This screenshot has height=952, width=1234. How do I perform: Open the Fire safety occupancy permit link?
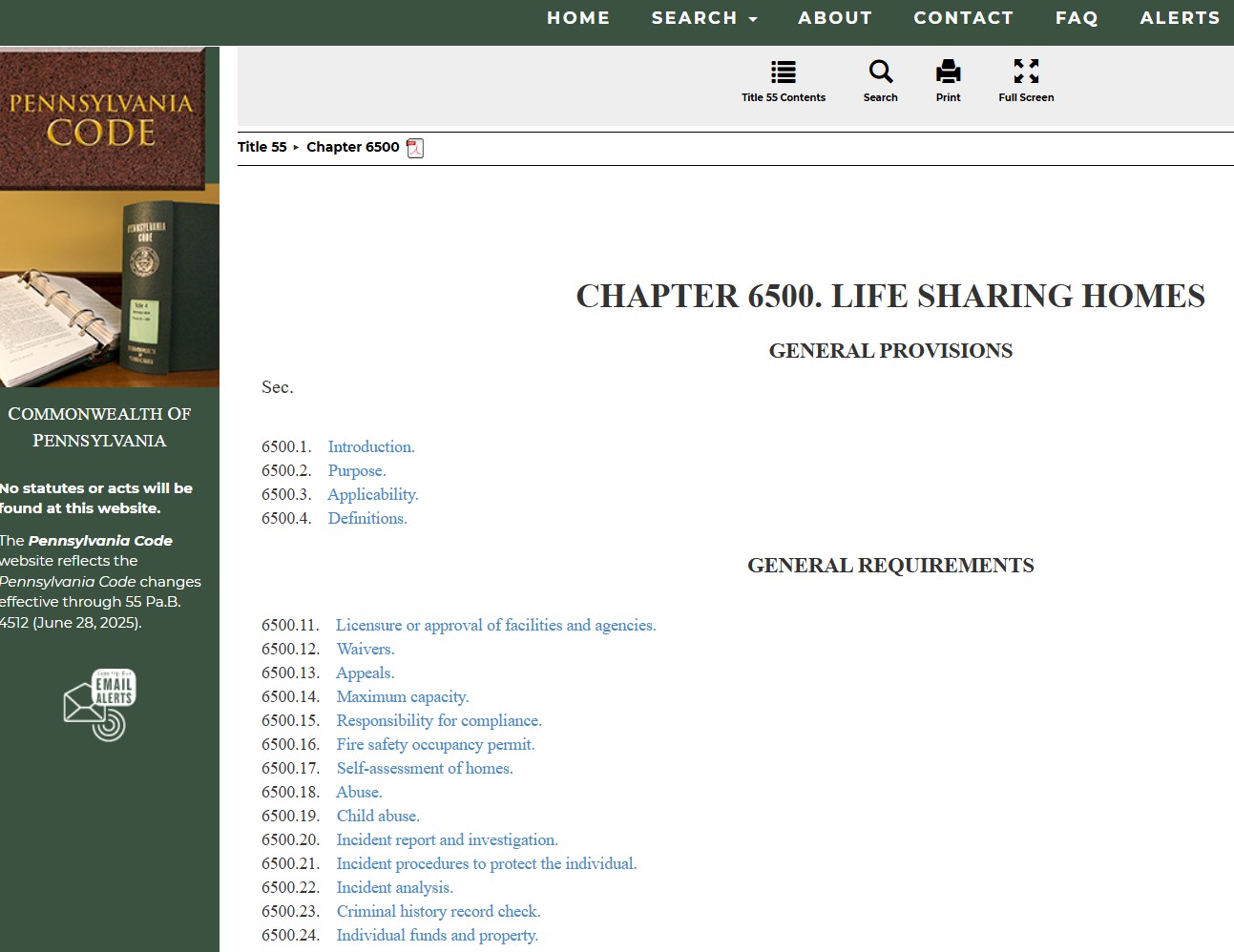435,745
